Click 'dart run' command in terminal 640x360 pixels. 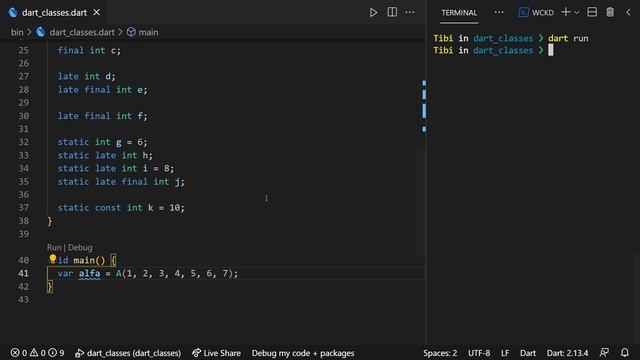[x=568, y=38]
